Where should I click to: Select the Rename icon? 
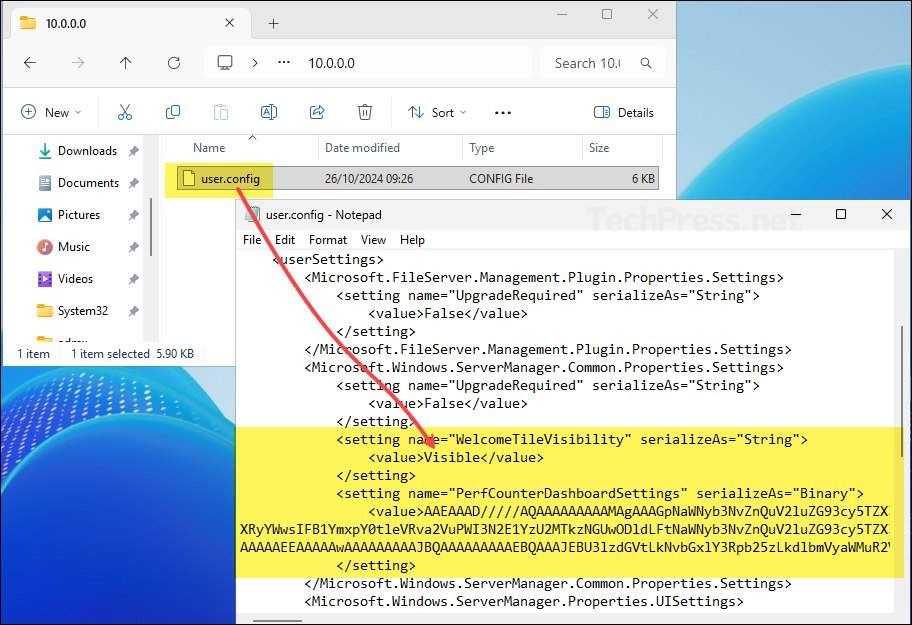click(x=268, y=112)
